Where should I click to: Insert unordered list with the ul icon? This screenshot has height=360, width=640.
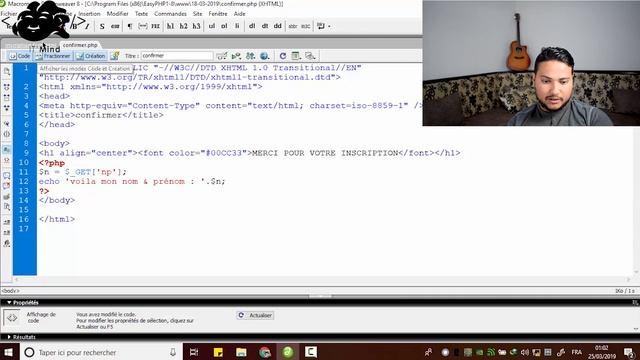(x=211, y=26)
